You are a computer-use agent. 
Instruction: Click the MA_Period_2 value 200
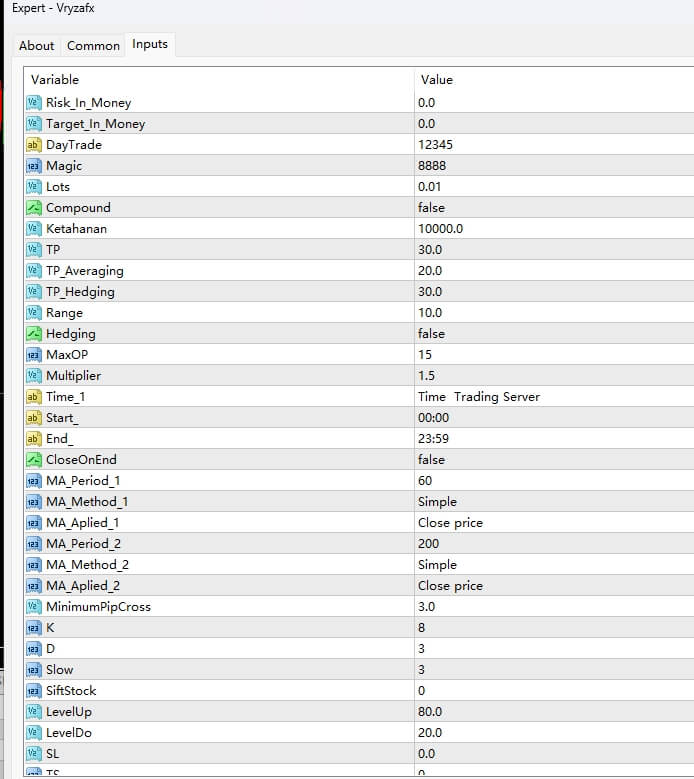[428, 544]
